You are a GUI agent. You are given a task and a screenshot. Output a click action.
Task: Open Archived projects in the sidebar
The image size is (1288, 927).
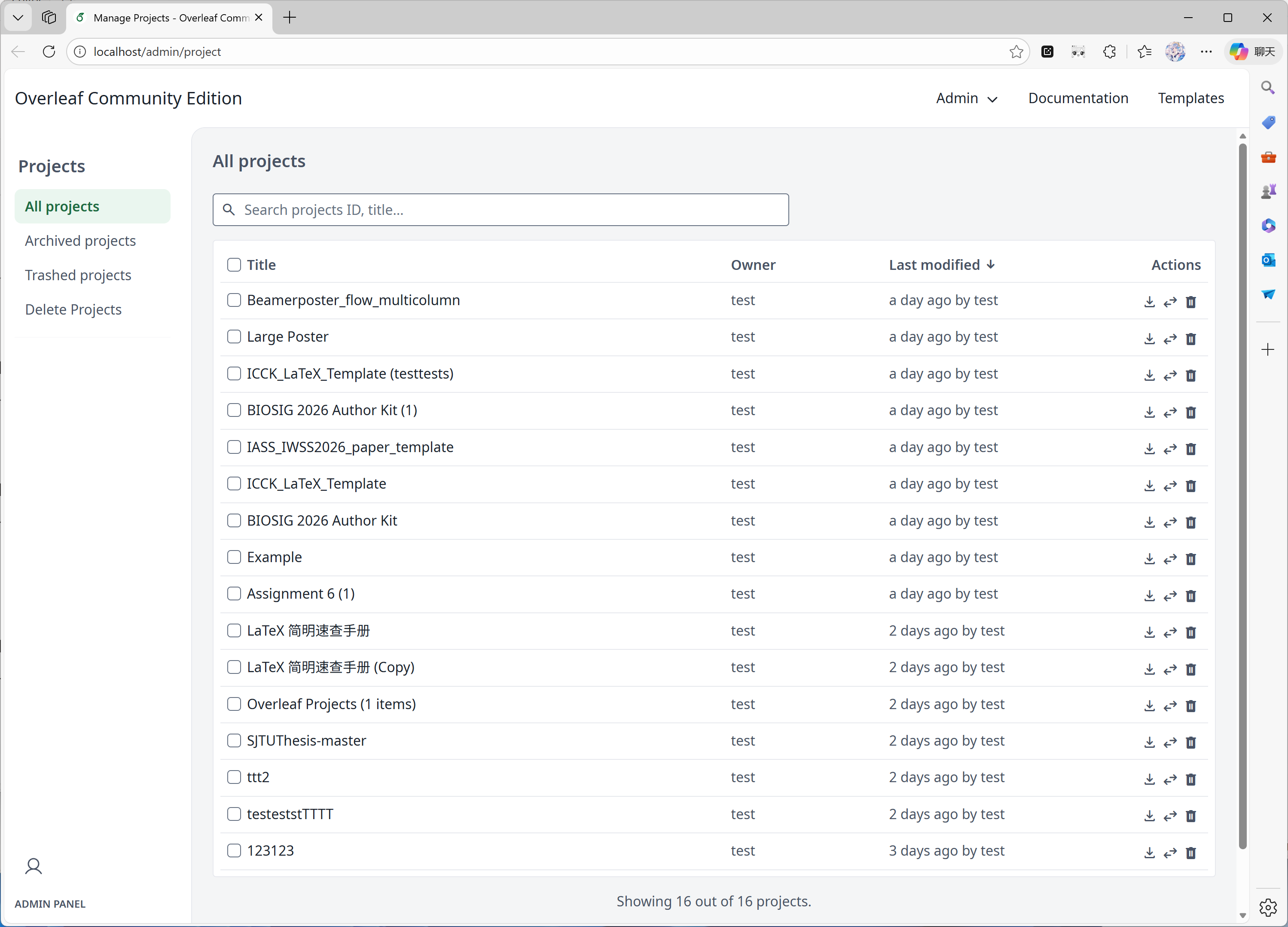(x=80, y=241)
